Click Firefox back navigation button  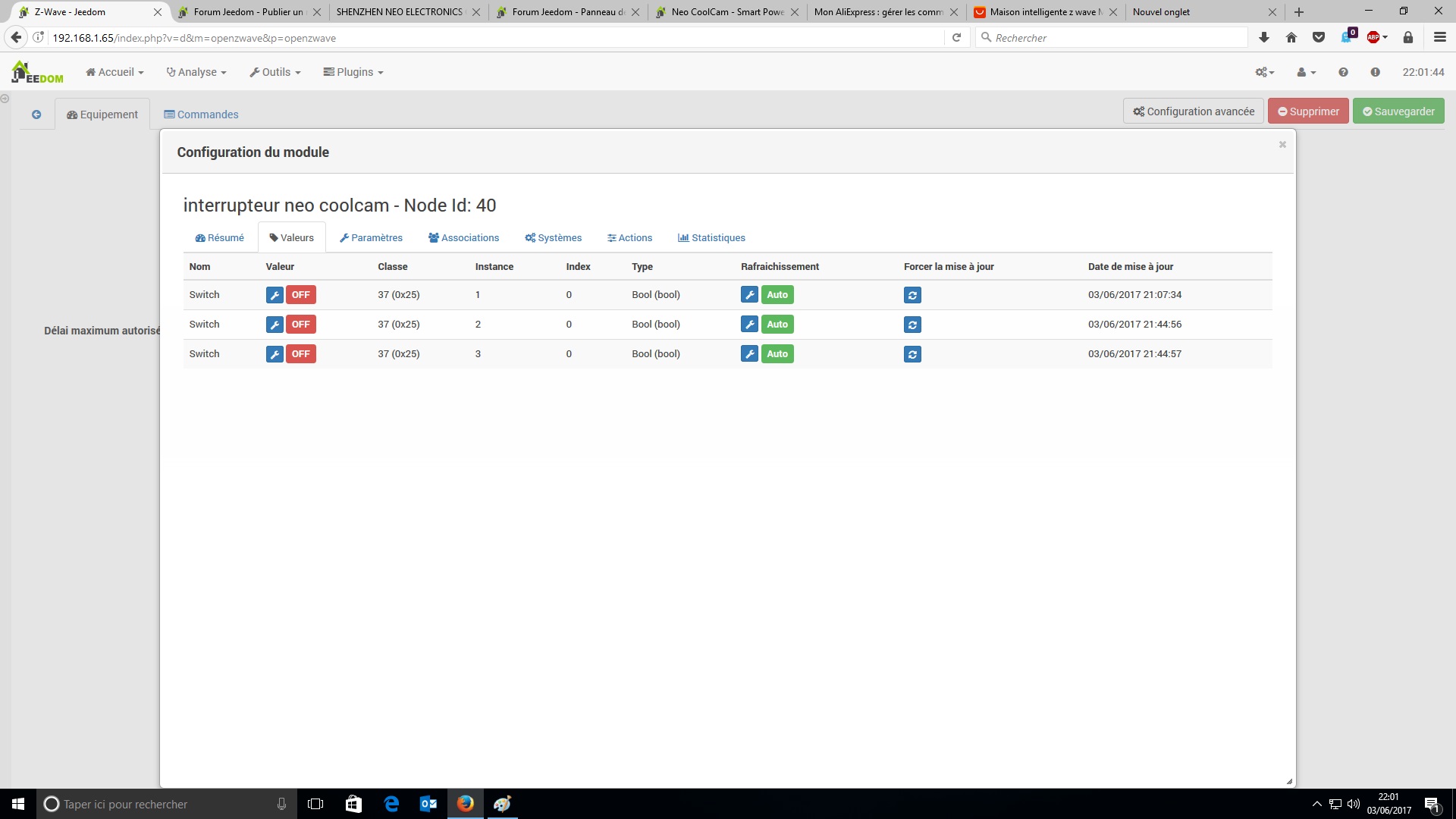16,37
